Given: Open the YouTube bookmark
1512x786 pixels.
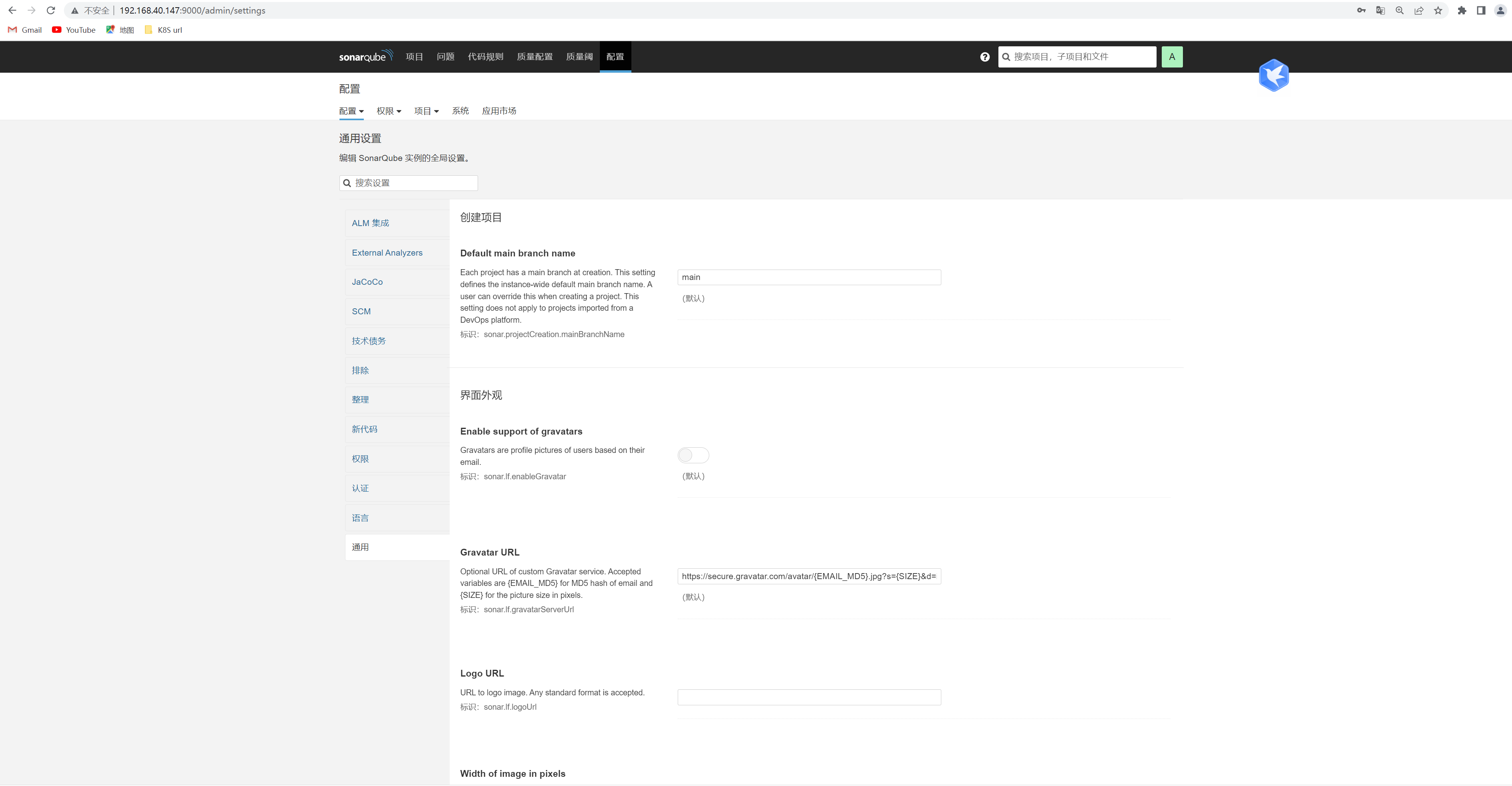Looking at the screenshot, I should tap(74, 30).
